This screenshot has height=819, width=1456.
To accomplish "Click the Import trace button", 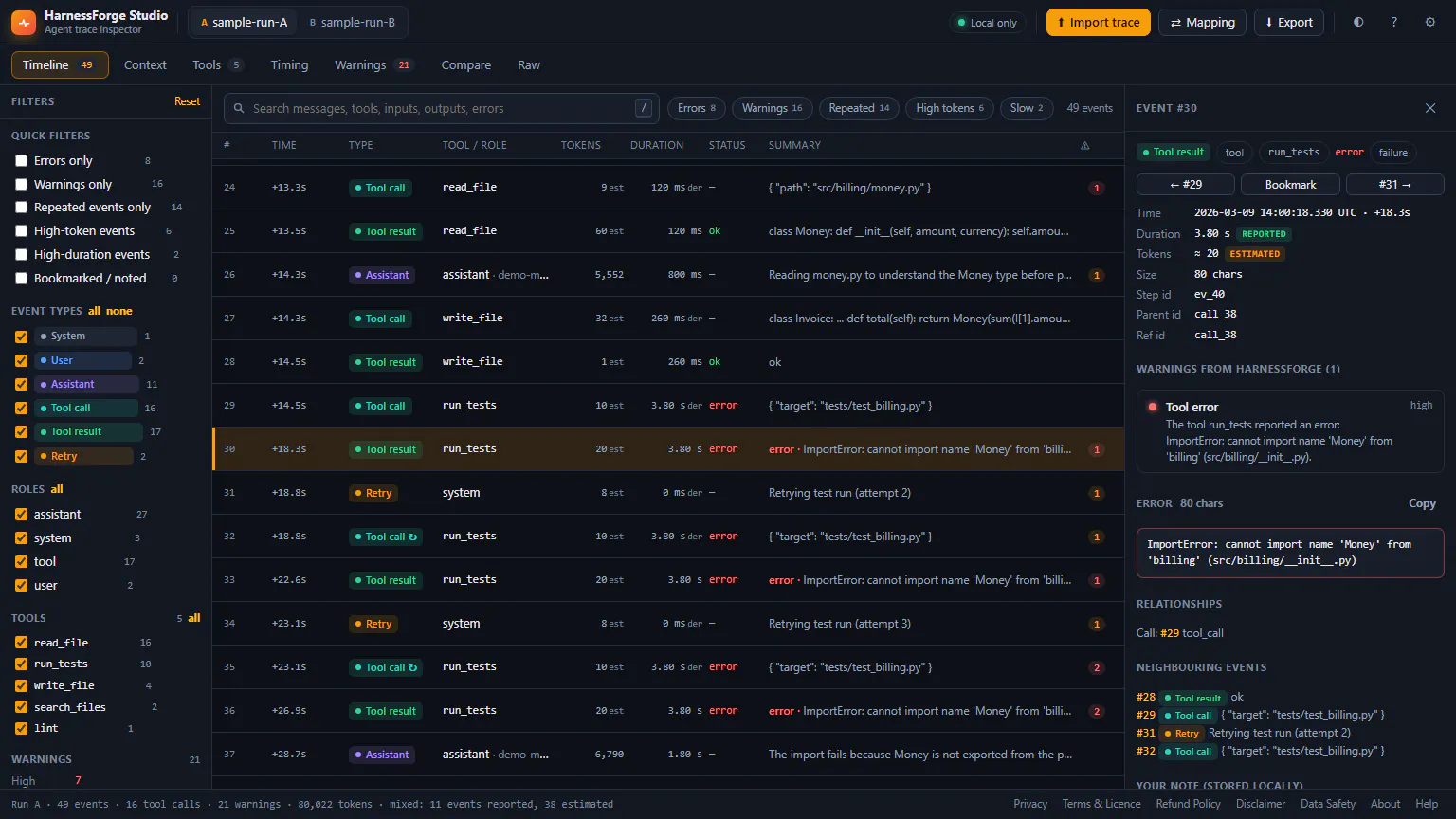I will pyautogui.click(x=1098, y=23).
